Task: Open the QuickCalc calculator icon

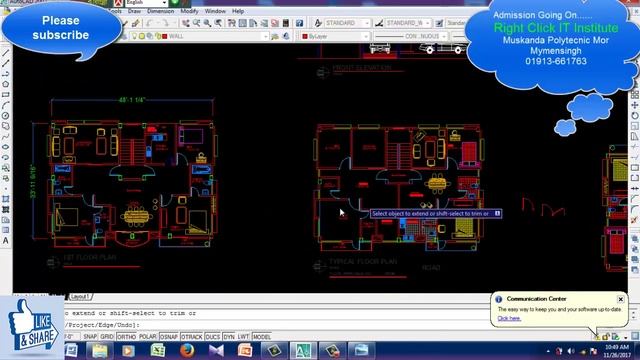Action: 286,23
